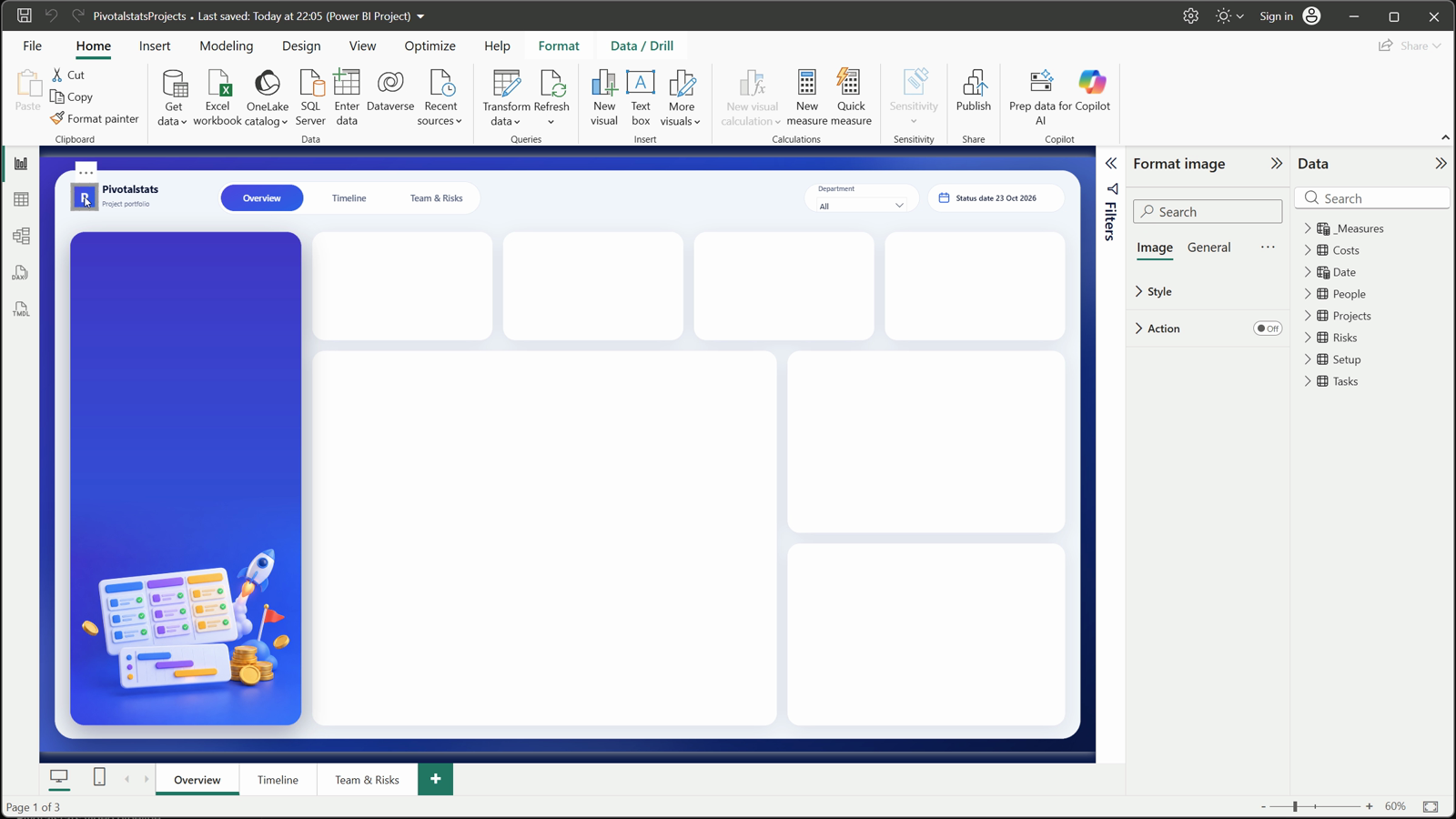Click the Data pane search field
1456x819 pixels.
(x=1372, y=197)
